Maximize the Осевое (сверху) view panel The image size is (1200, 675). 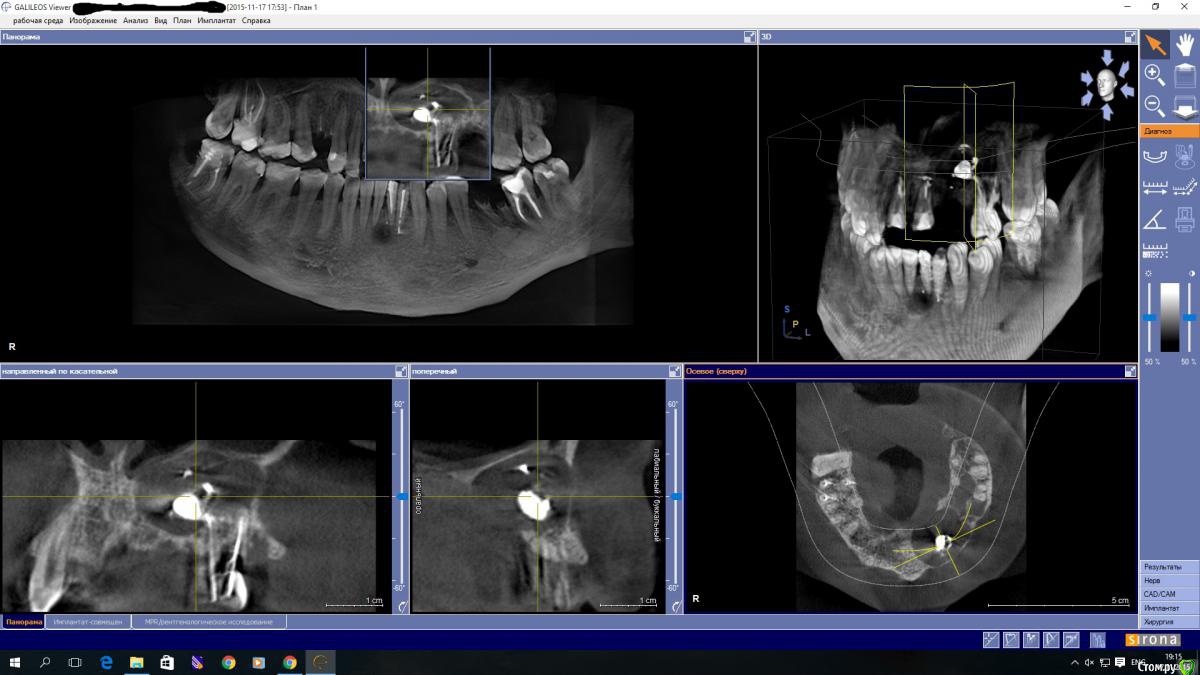1130,371
